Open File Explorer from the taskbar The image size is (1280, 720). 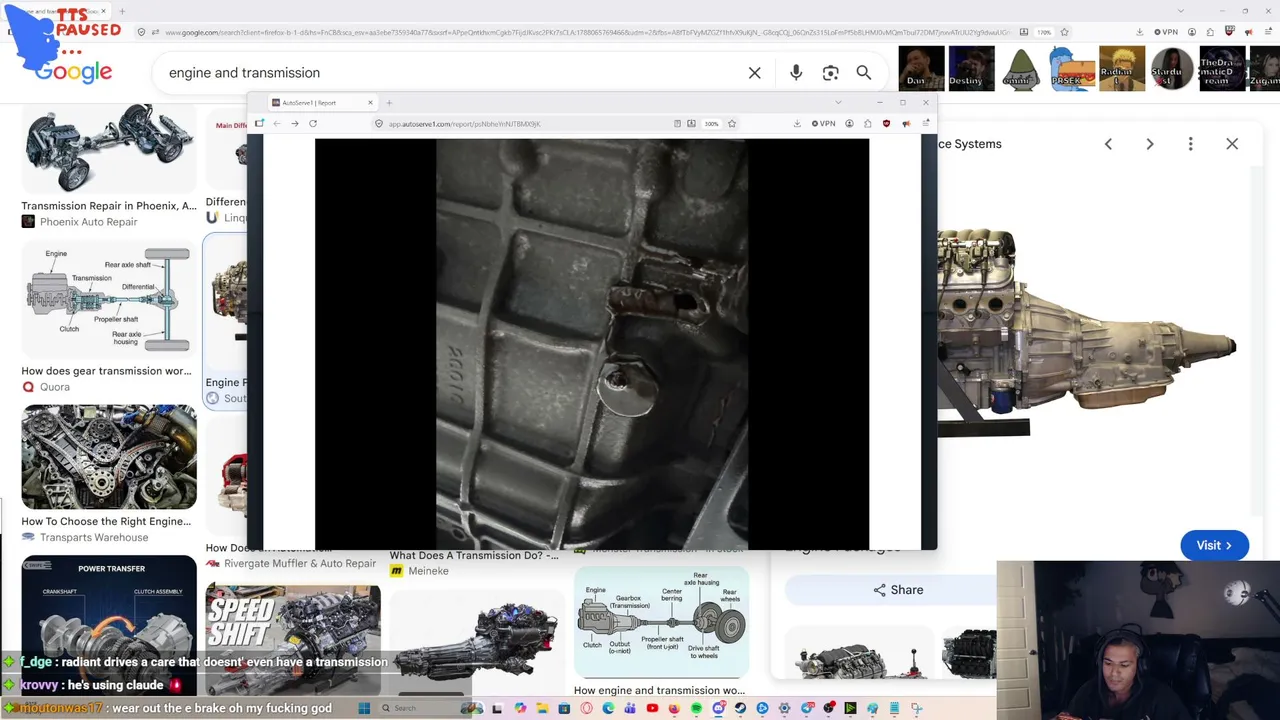(x=542, y=708)
